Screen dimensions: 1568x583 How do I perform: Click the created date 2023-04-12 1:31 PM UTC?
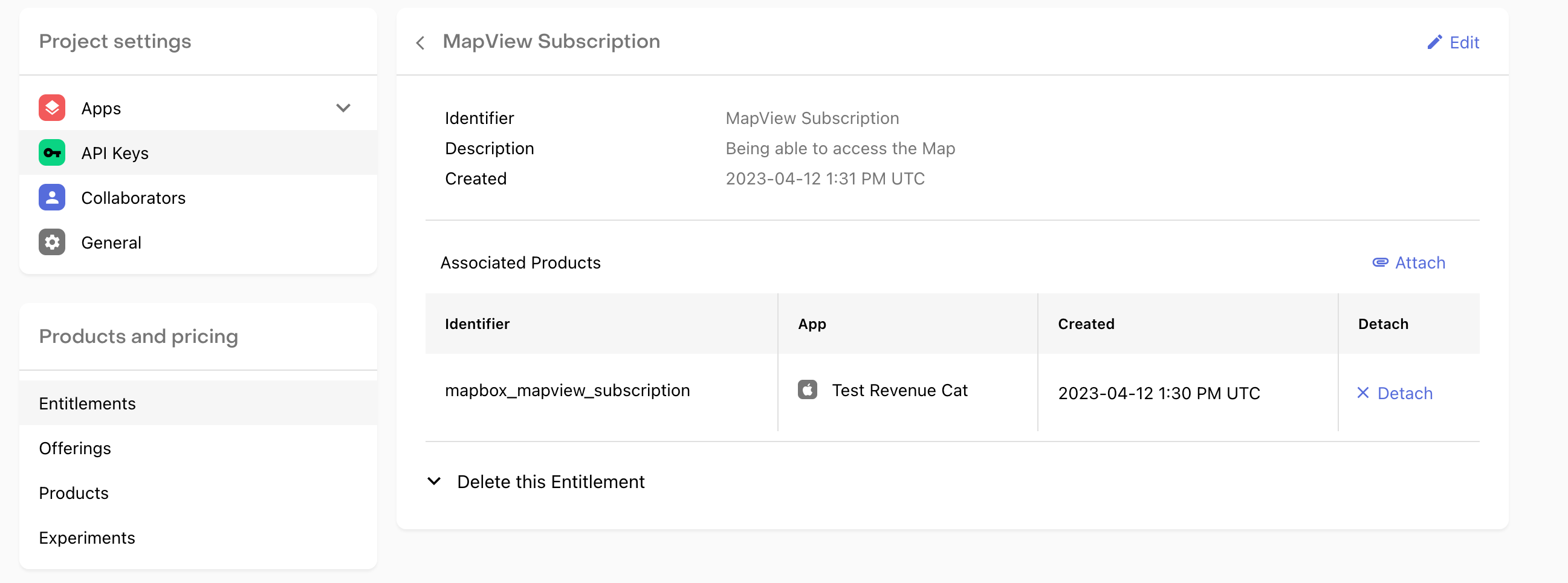coord(824,178)
